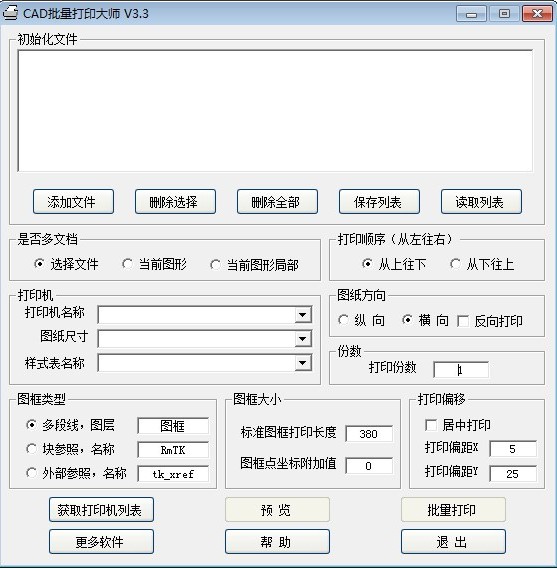
Task: Click the 标准图框打印长度 field showing 380
Action: click(369, 434)
